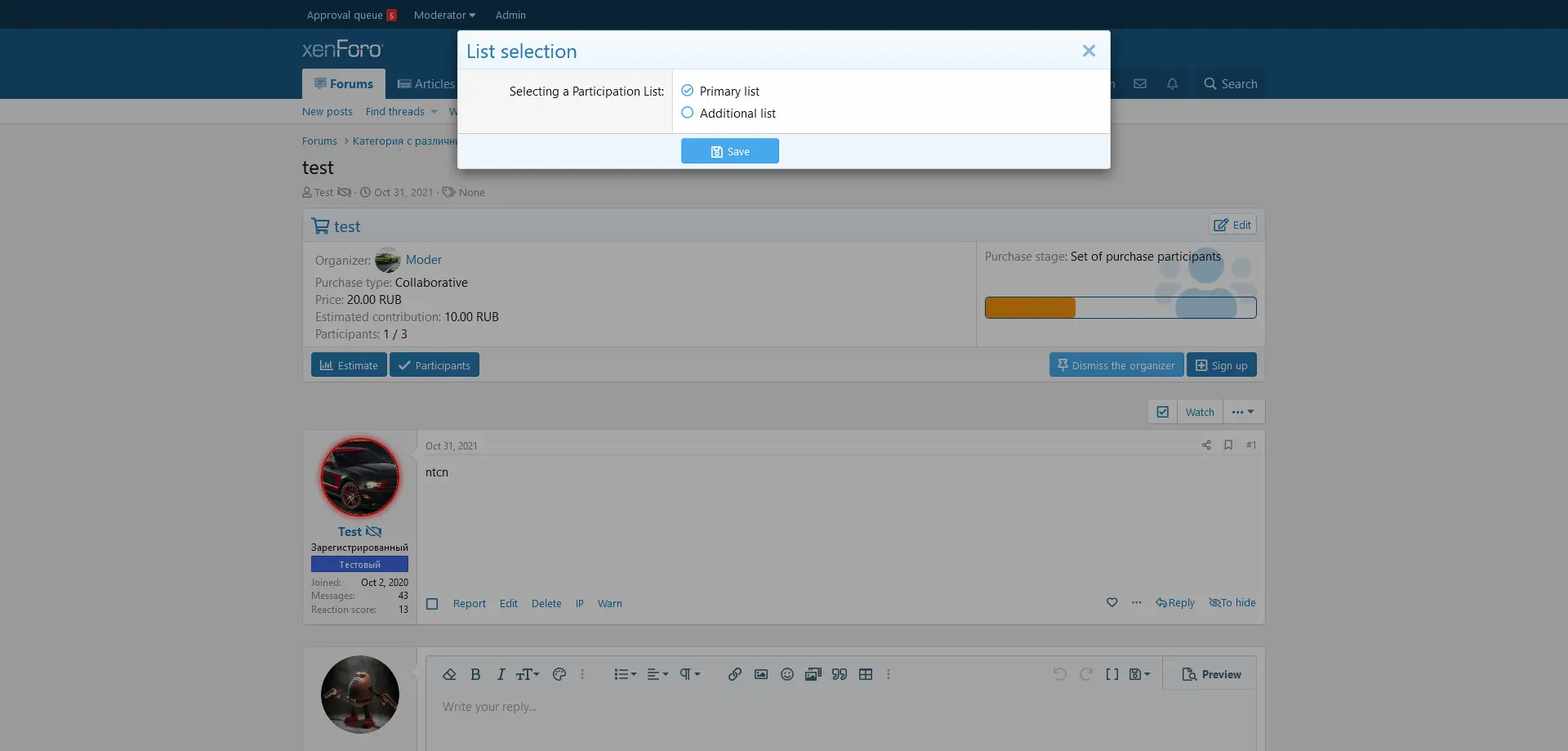Insert a link using the link icon
Viewport: 1568px width, 751px height.
coord(735,674)
